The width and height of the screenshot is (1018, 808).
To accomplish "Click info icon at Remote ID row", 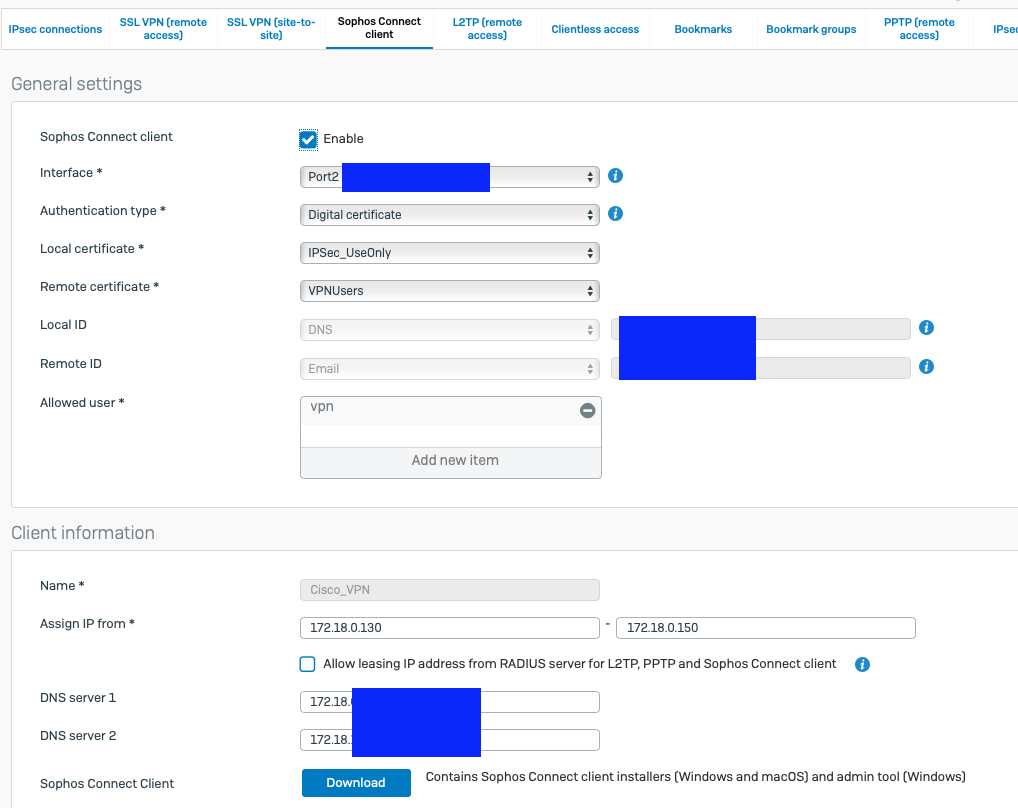I will [x=926, y=367].
